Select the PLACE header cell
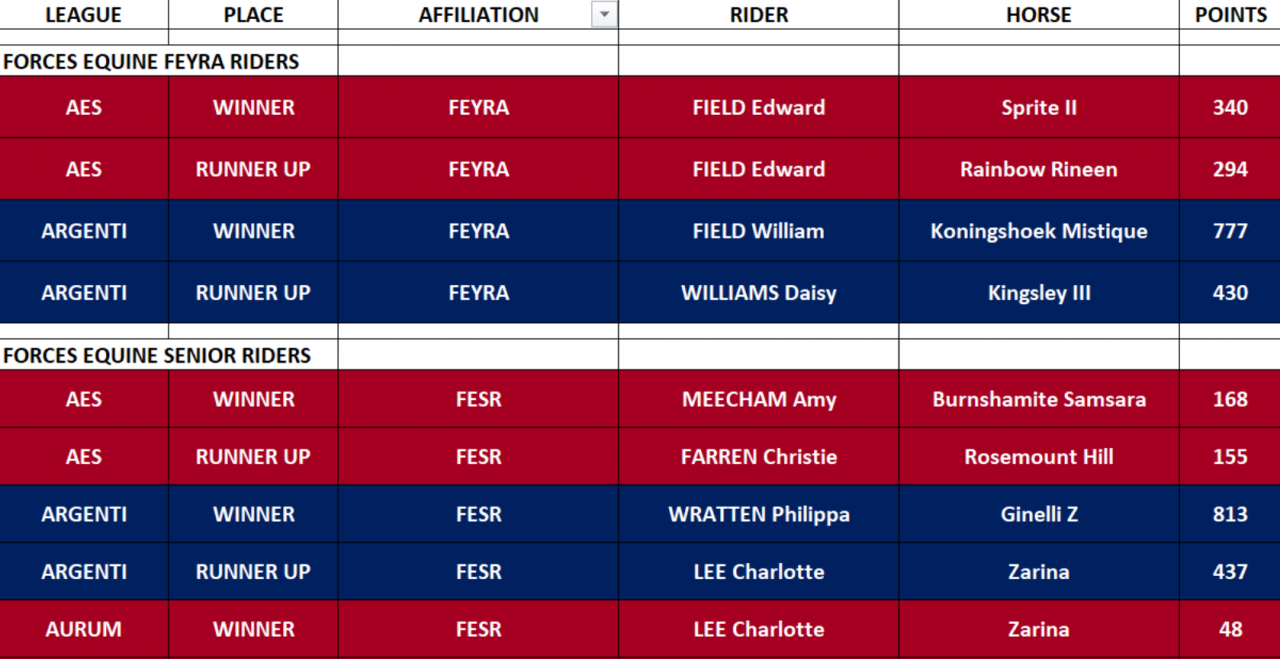The image size is (1280, 659). click(253, 15)
